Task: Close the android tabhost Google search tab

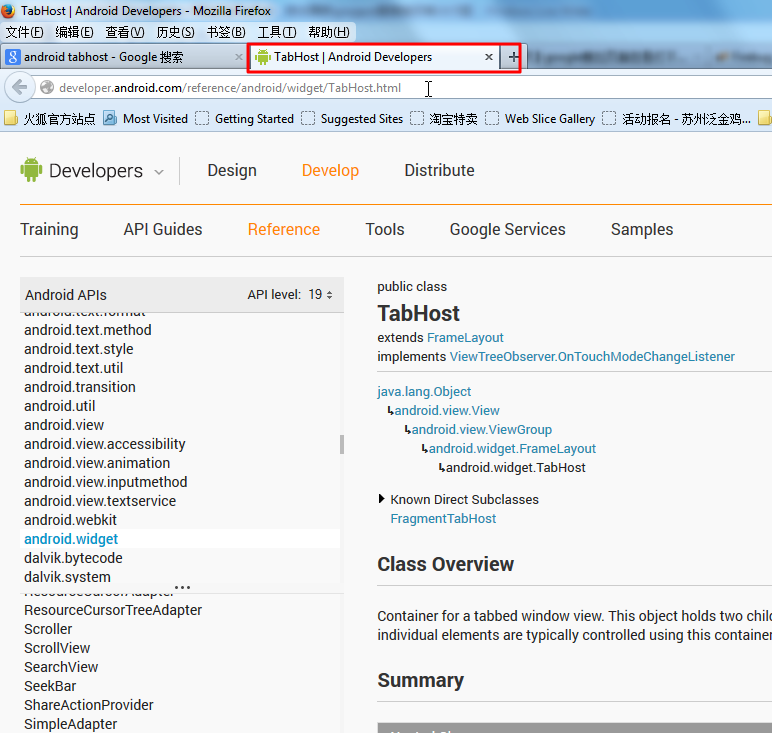Action: tap(239, 57)
